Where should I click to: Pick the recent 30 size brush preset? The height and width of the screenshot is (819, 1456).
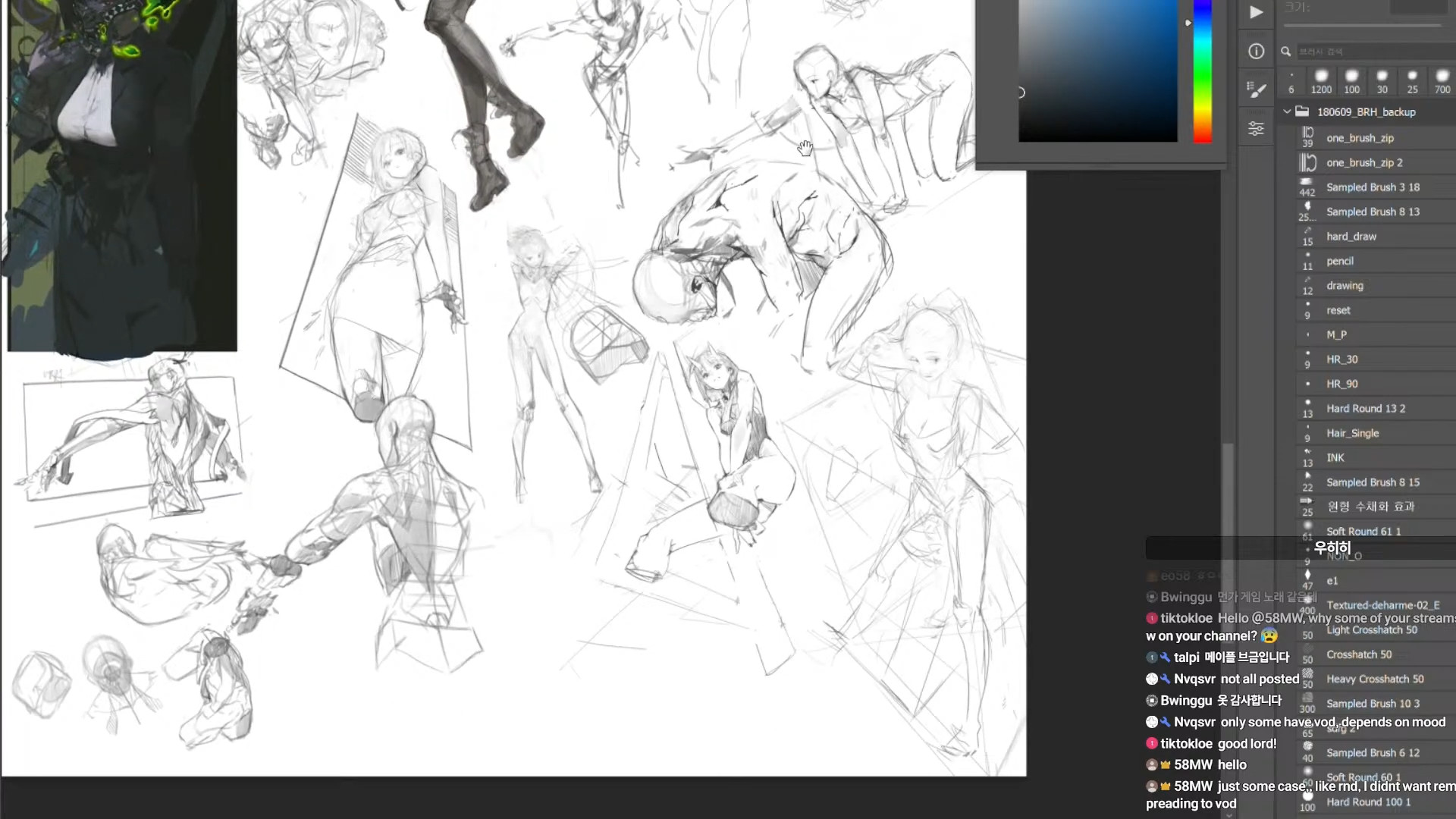tap(1382, 80)
